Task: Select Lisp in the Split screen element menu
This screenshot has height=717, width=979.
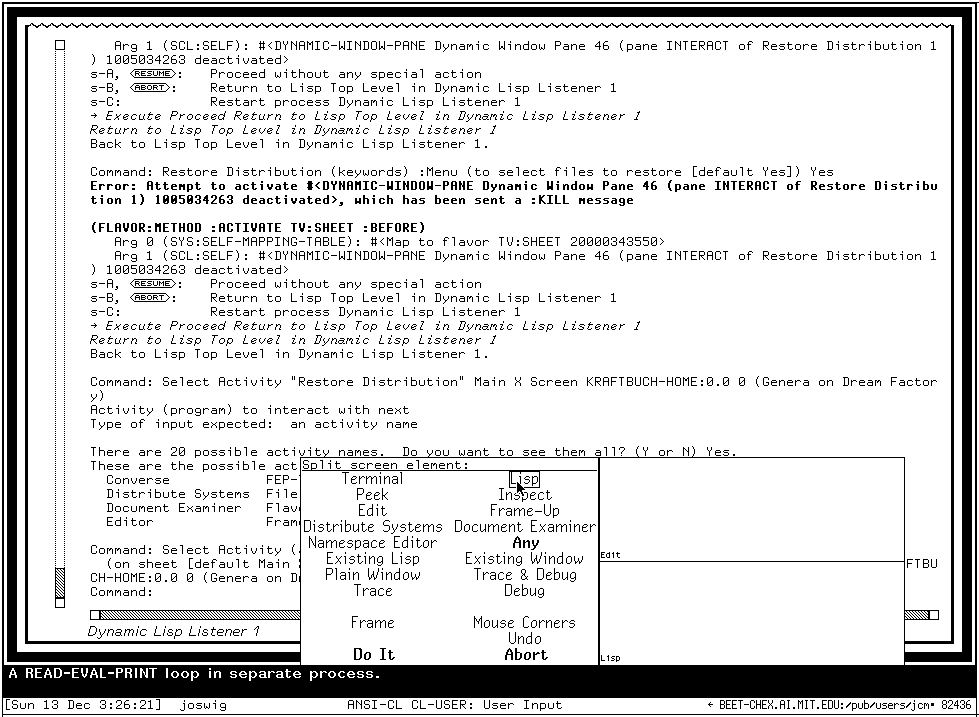Action: click(524, 479)
